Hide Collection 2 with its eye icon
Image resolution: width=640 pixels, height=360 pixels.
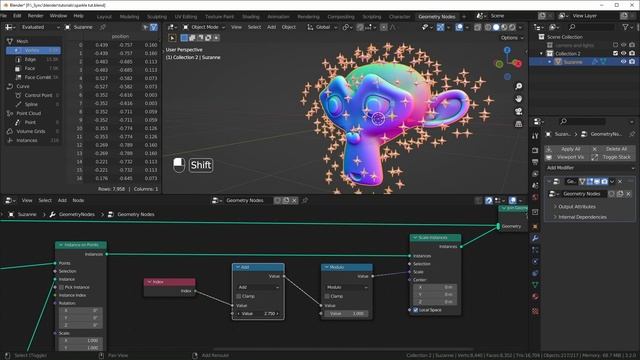click(x=623, y=53)
